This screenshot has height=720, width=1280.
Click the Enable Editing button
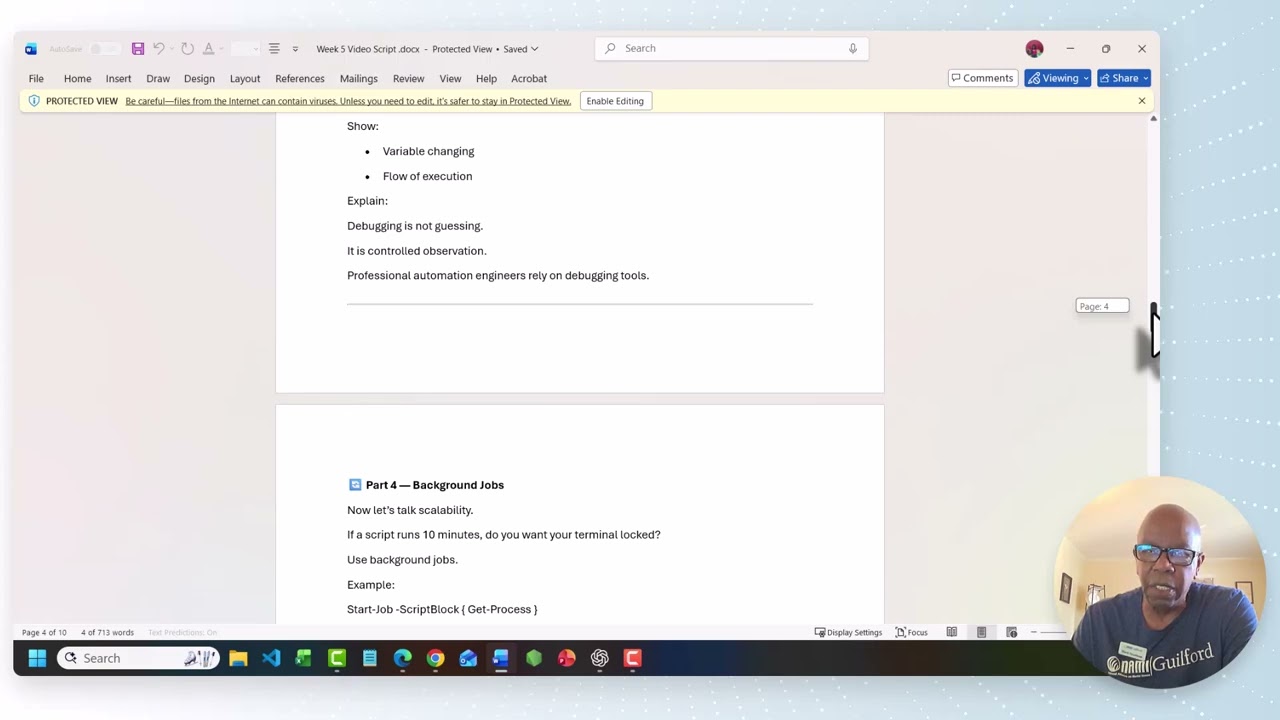click(615, 101)
